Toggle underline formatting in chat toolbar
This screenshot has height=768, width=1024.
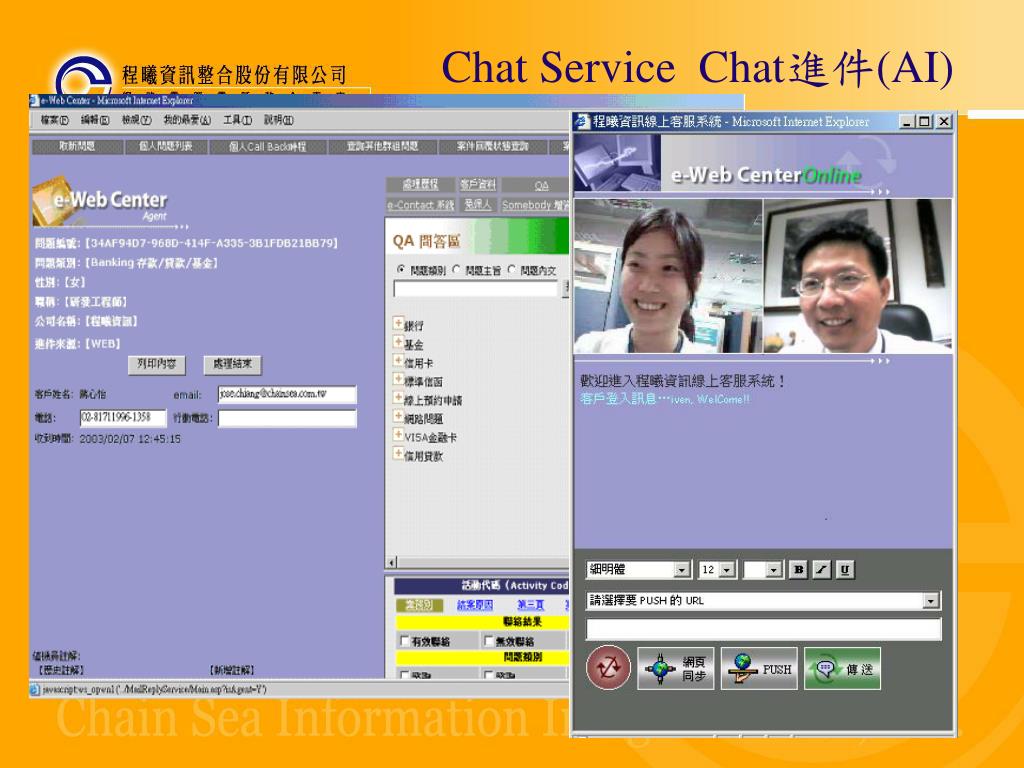point(845,569)
